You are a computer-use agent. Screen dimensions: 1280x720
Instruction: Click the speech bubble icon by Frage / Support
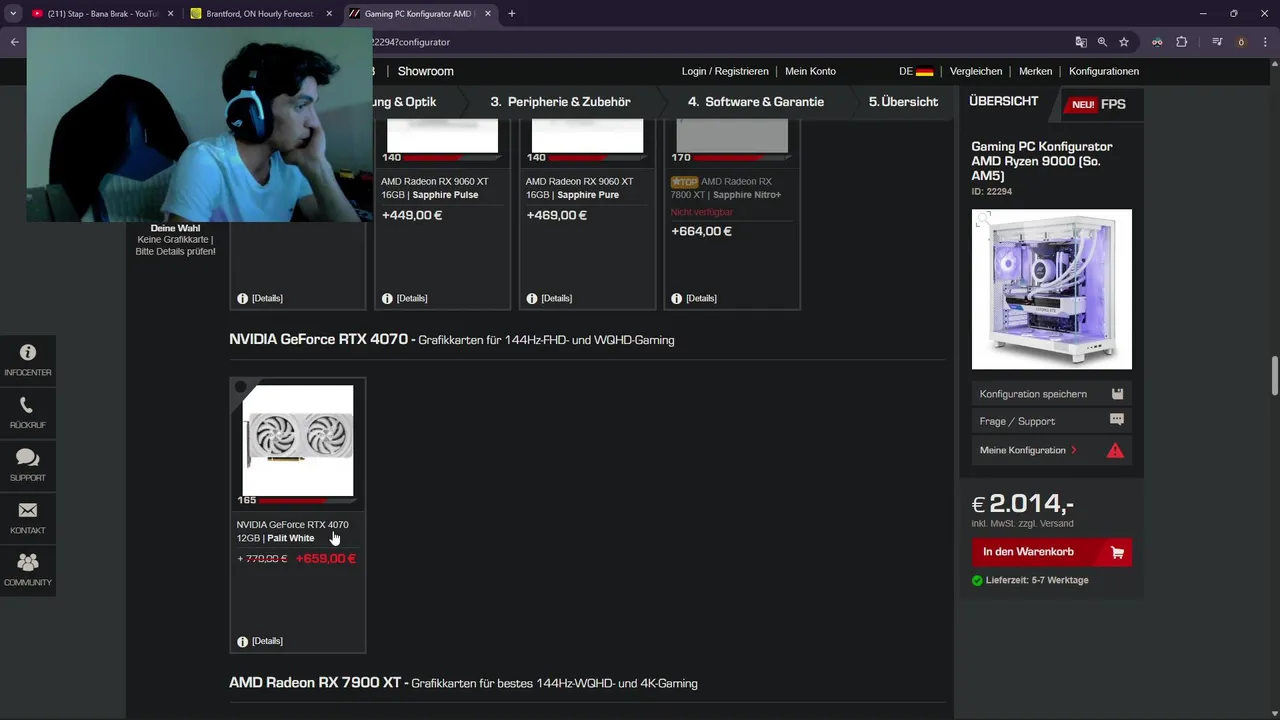tap(1117, 421)
